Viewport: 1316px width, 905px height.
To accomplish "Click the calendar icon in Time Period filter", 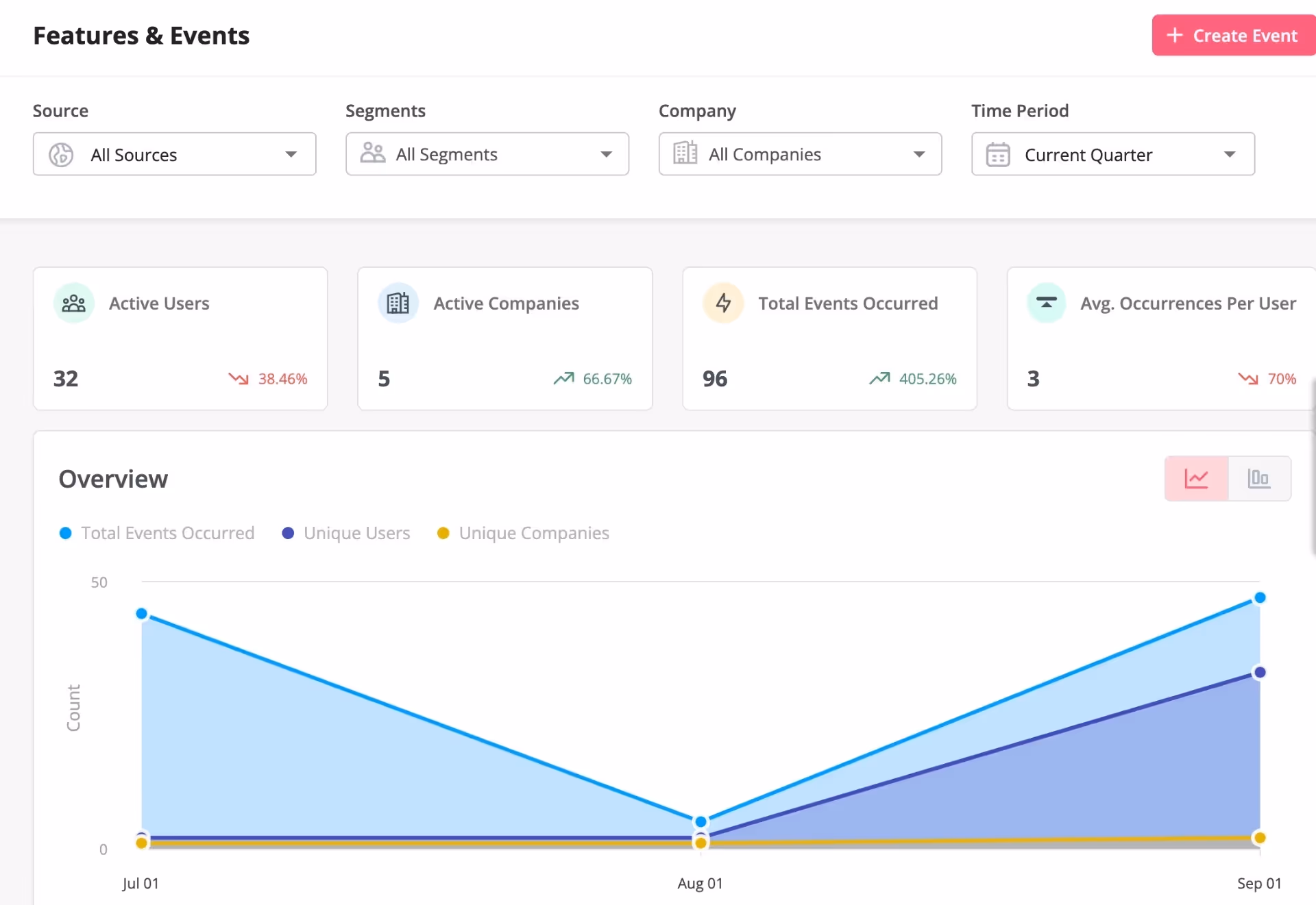I will pyautogui.click(x=998, y=154).
